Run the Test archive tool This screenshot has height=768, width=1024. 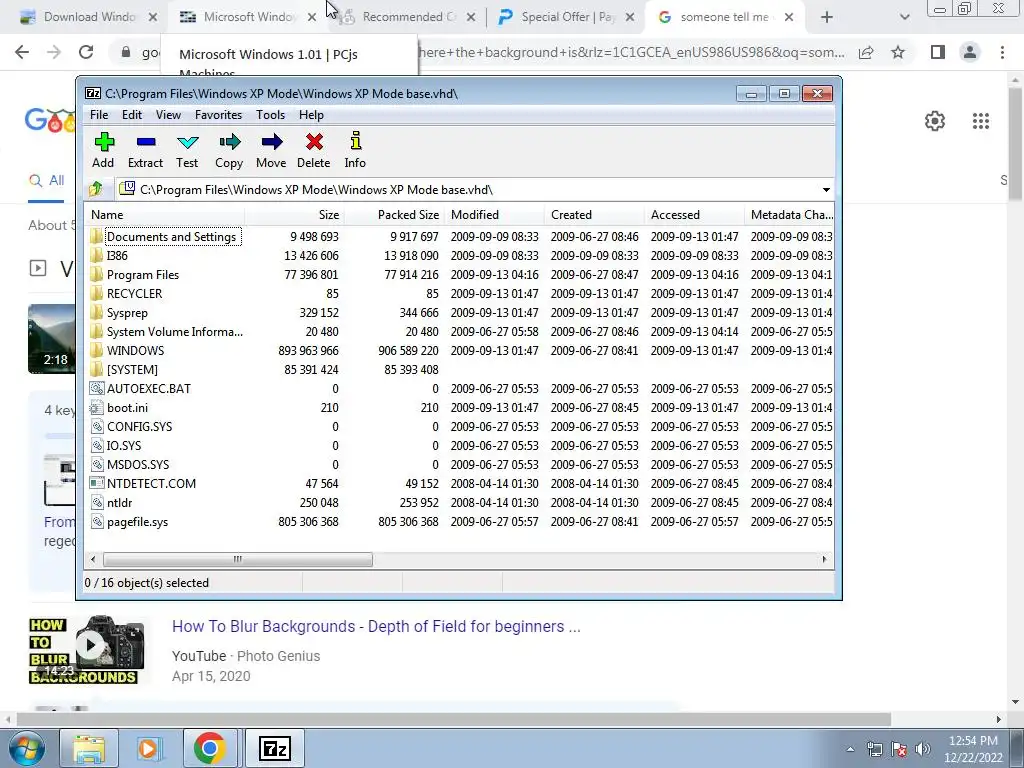pyautogui.click(x=187, y=142)
